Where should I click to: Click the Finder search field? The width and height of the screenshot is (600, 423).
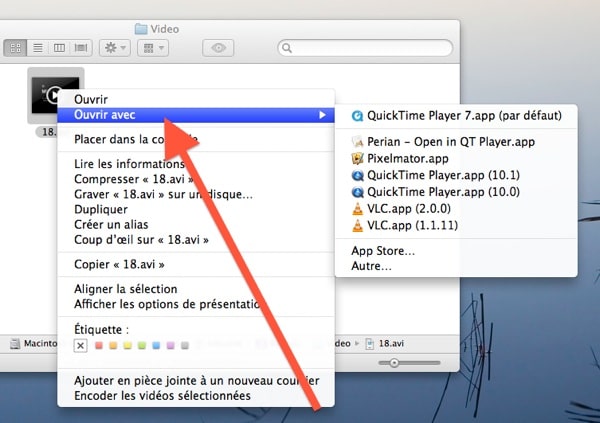coord(365,48)
